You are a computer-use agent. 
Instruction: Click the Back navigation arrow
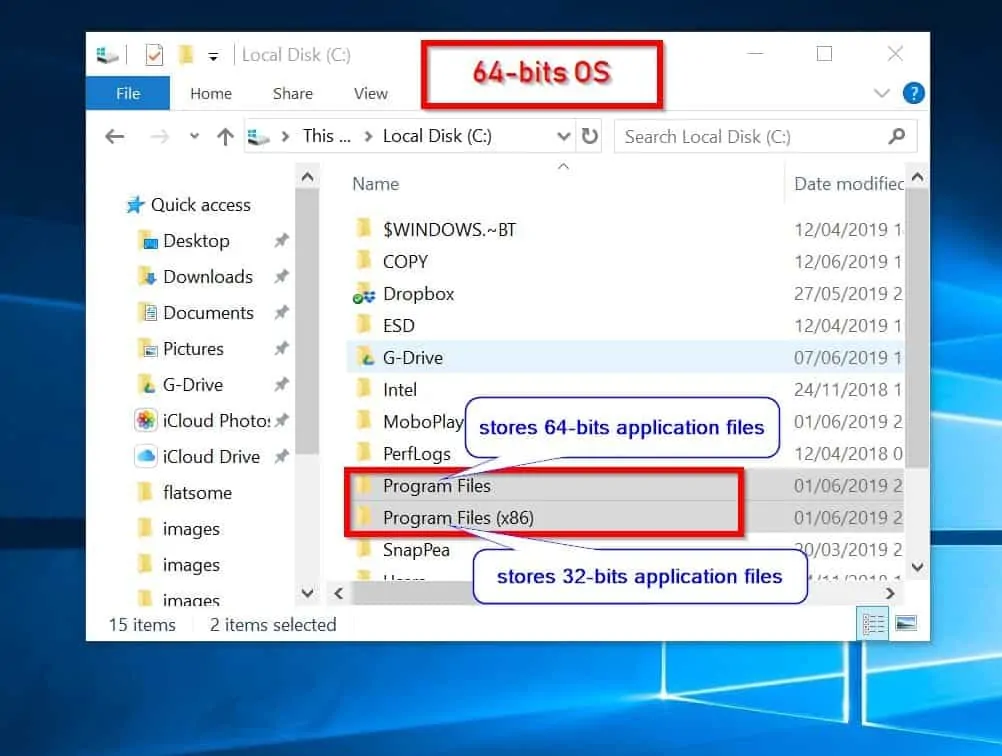click(114, 136)
